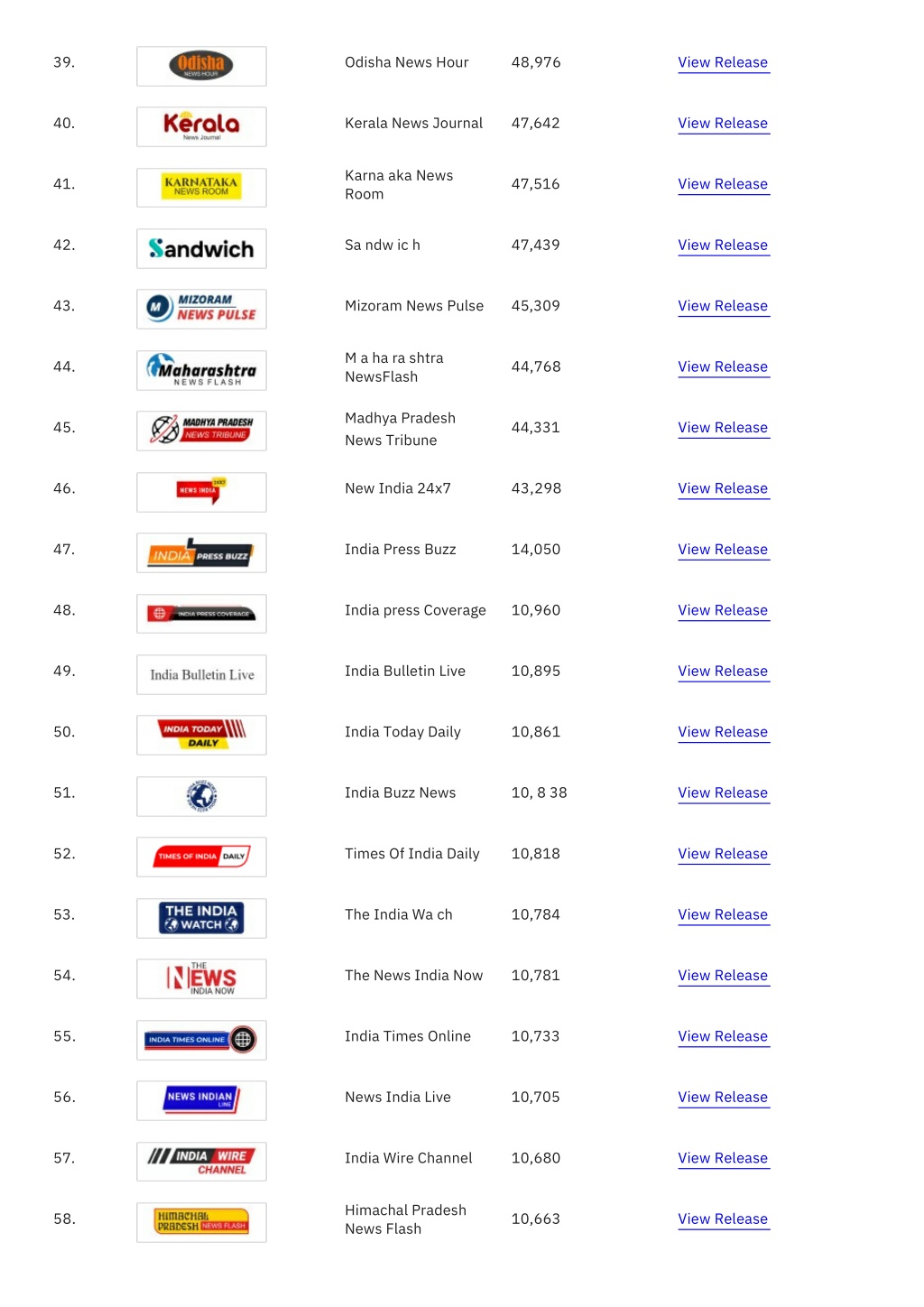Select the Sandwich logo image
924x1307 pixels.
click(x=201, y=248)
